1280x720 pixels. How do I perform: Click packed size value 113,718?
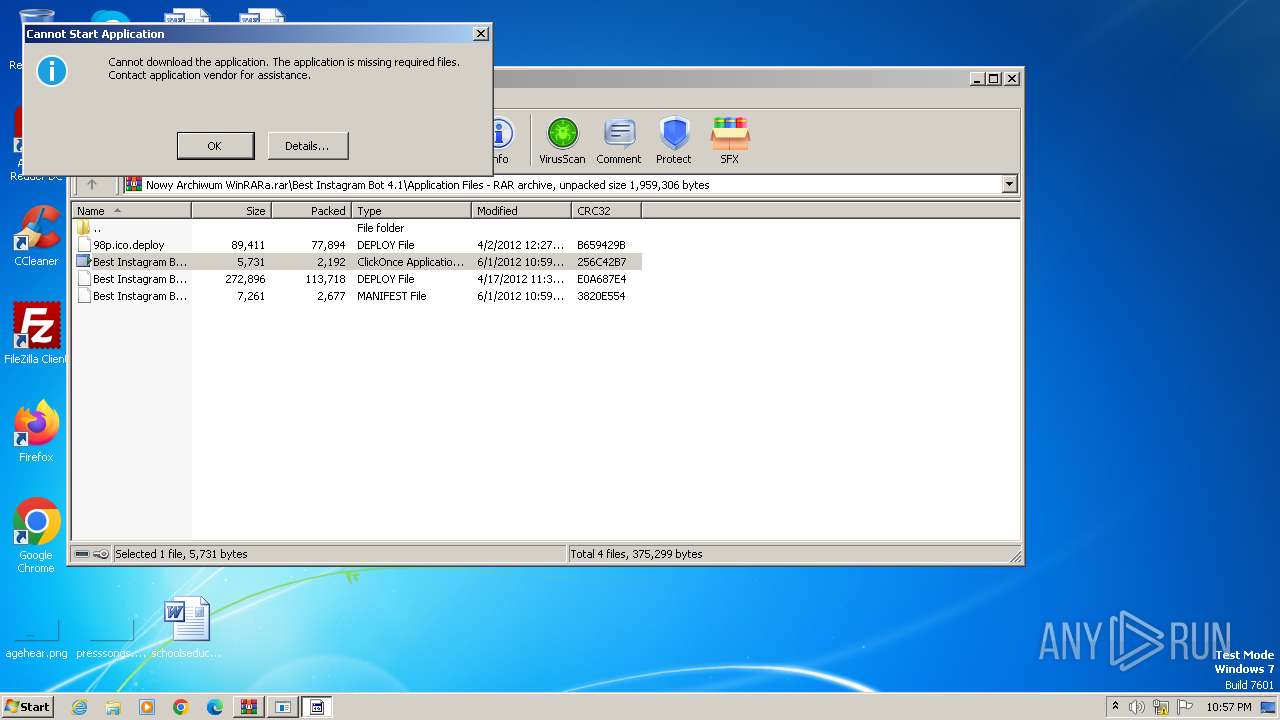click(x=325, y=279)
